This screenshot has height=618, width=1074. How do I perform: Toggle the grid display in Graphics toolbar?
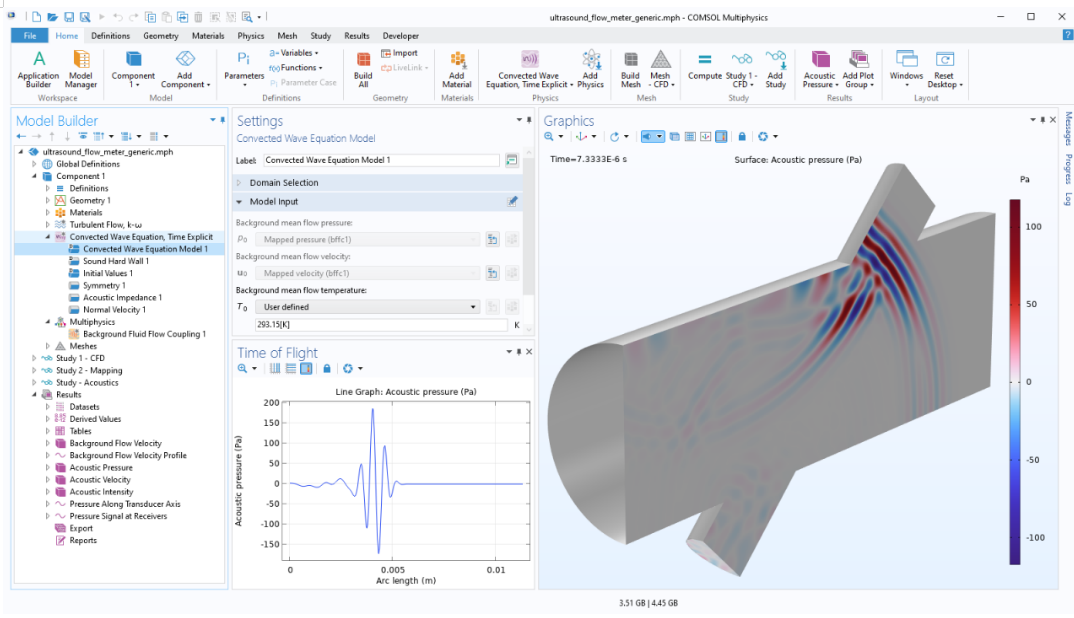coord(690,136)
